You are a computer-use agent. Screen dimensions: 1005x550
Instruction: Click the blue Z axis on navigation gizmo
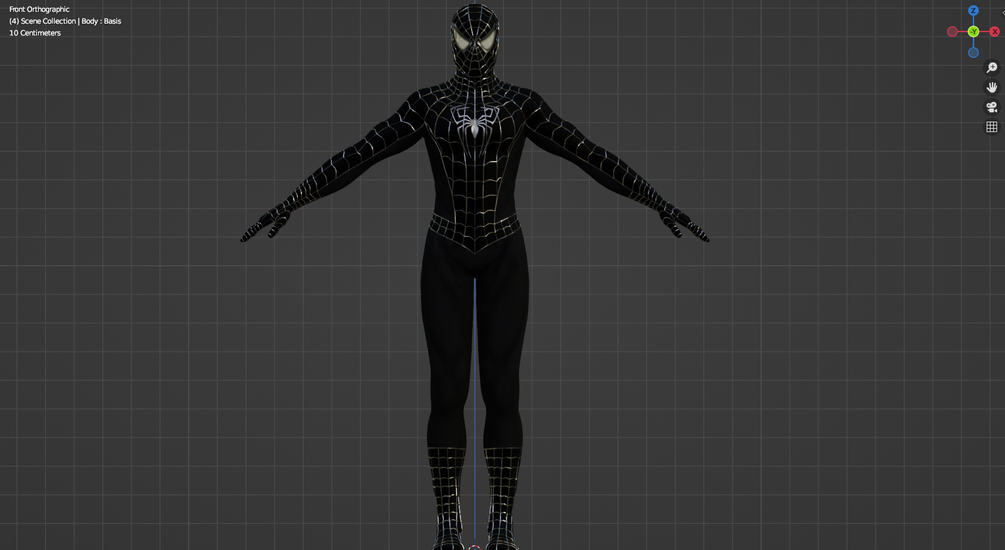pos(973,11)
